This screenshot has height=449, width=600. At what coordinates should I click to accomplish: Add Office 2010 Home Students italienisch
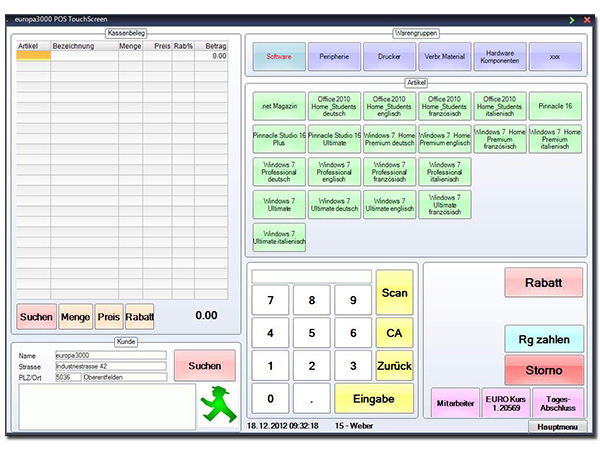pos(500,106)
